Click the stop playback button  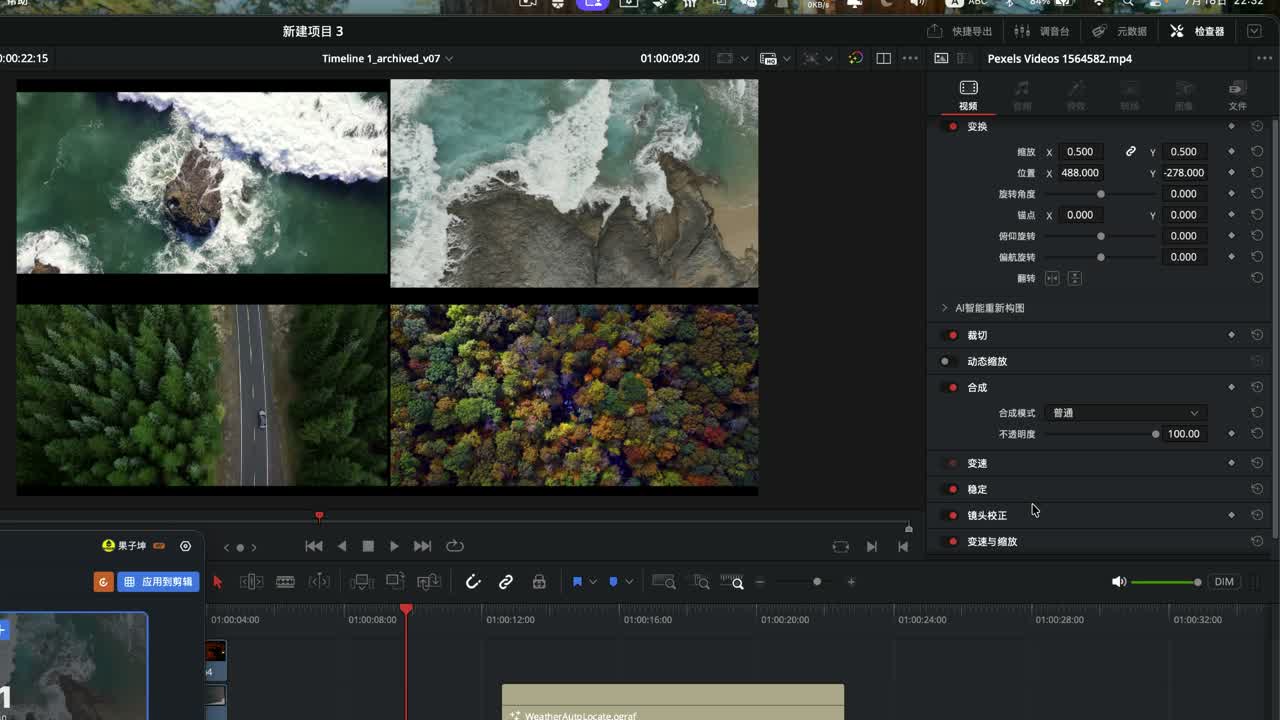pos(368,546)
